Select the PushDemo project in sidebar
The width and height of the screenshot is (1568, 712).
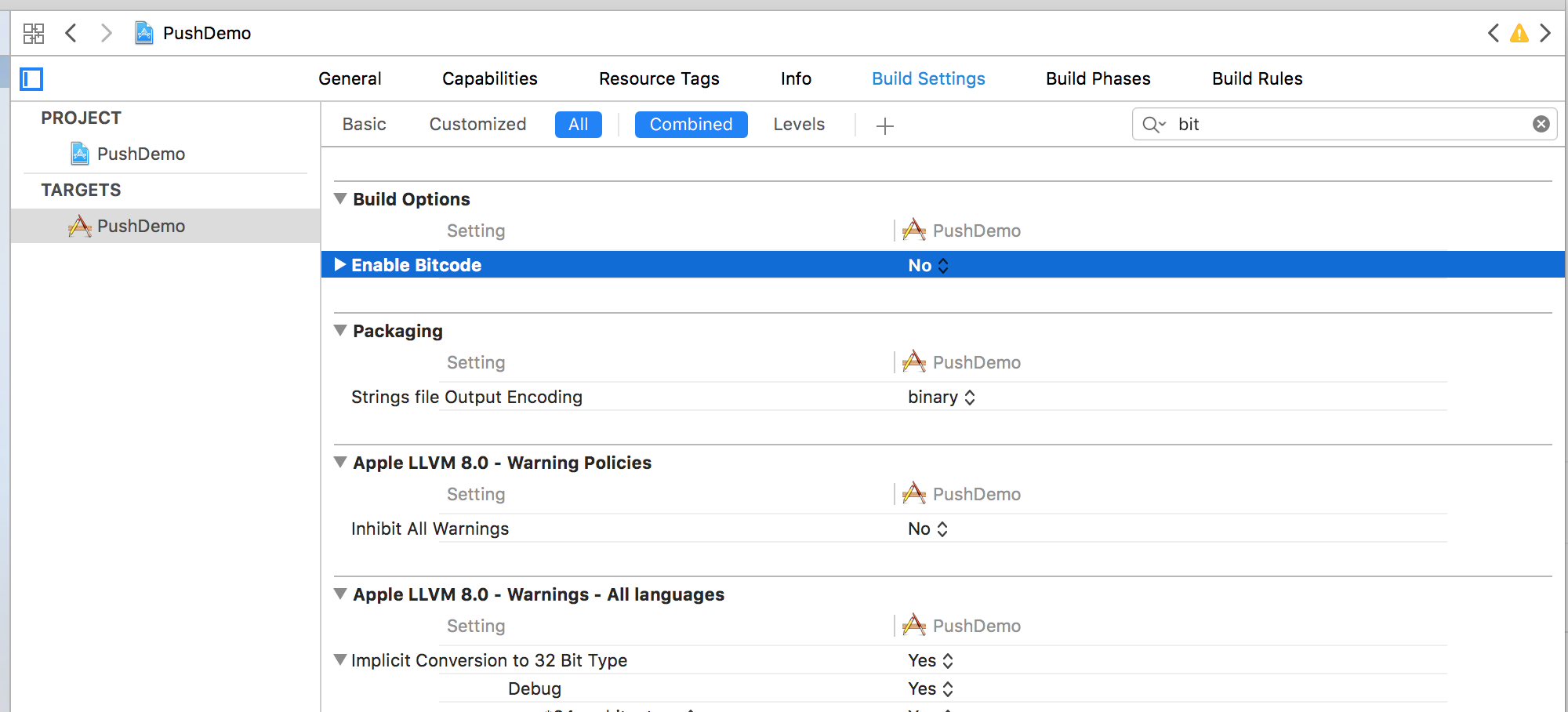(x=140, y=154)
